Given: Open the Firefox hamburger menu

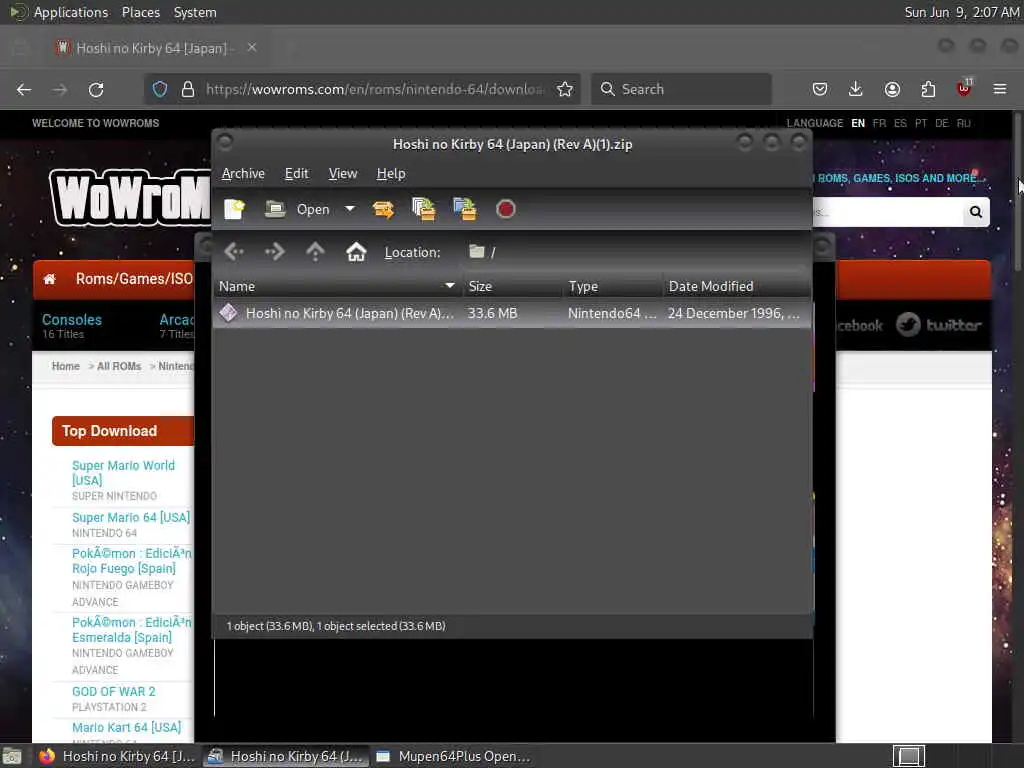Looking at the screenshot, I should point(1000,89).
